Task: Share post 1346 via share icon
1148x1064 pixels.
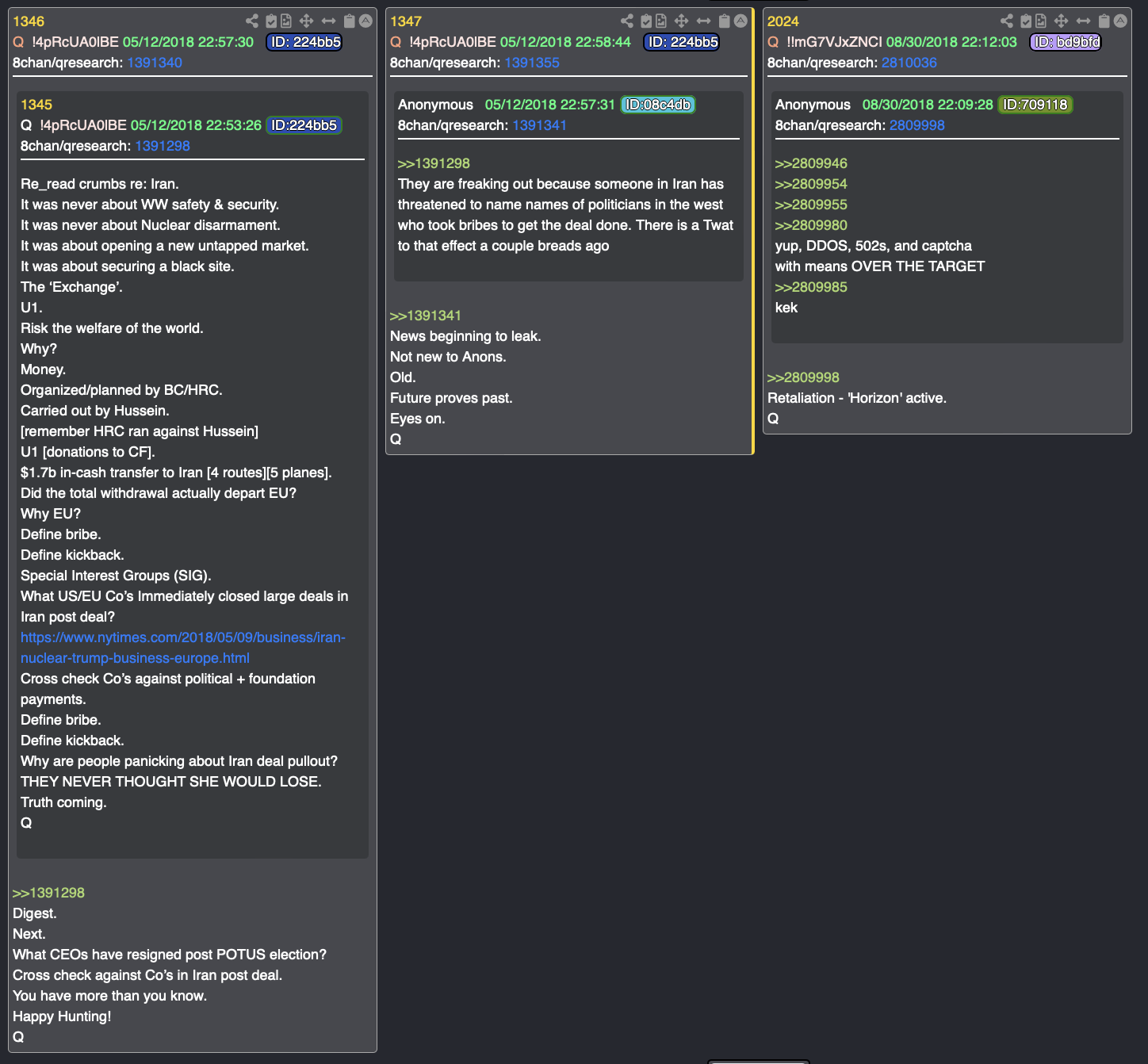Action: 252,21
